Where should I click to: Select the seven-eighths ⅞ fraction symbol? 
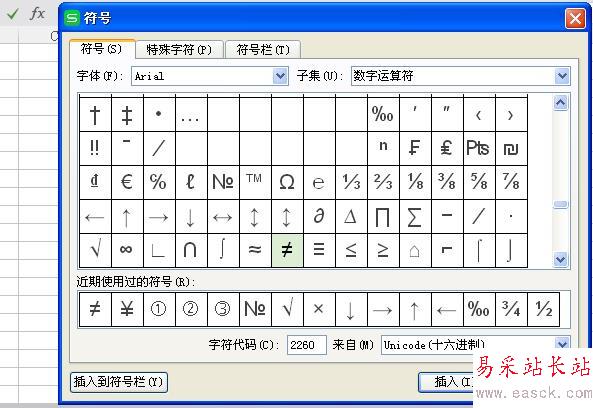click(511, 182)
